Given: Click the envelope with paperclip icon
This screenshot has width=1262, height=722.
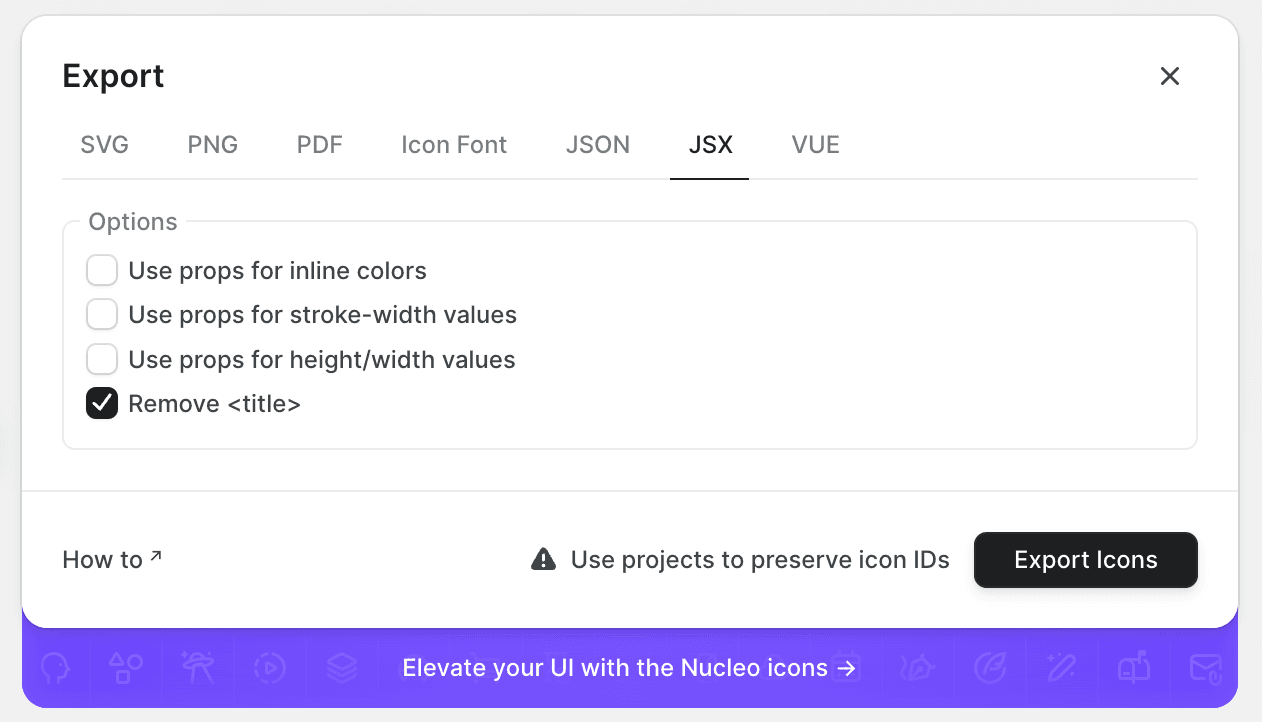Looking at the screenshot, I should coord(1206,668).
